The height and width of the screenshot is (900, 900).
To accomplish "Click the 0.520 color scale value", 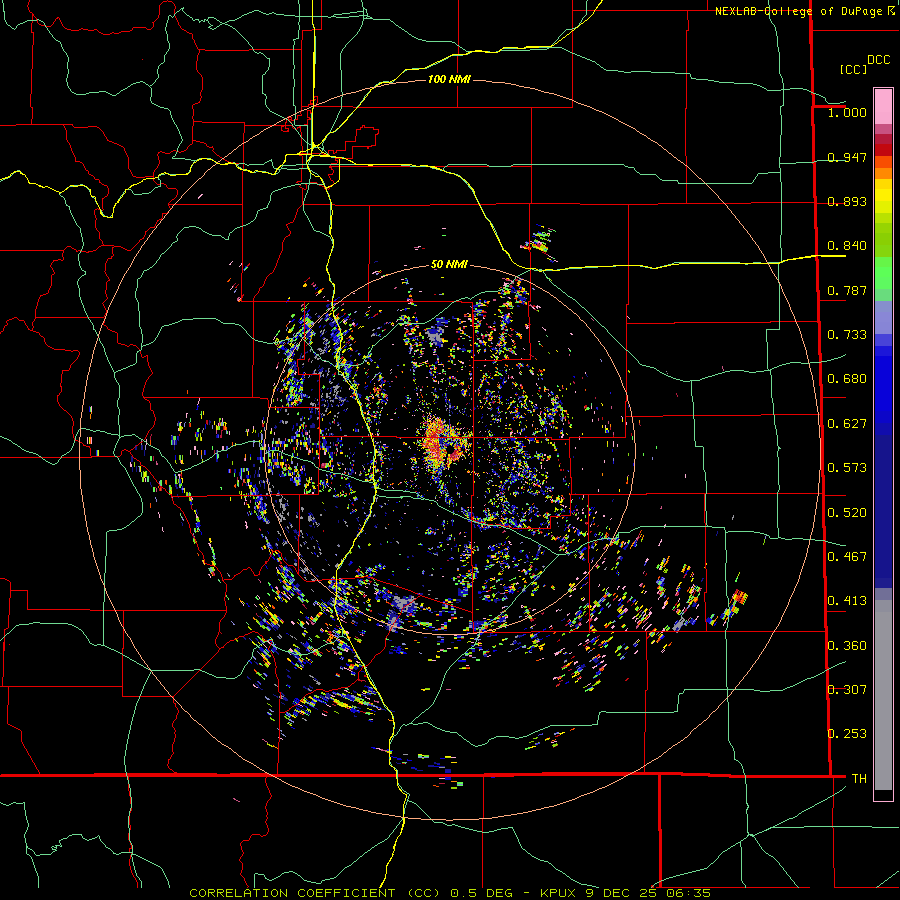I will click(847, 513).
